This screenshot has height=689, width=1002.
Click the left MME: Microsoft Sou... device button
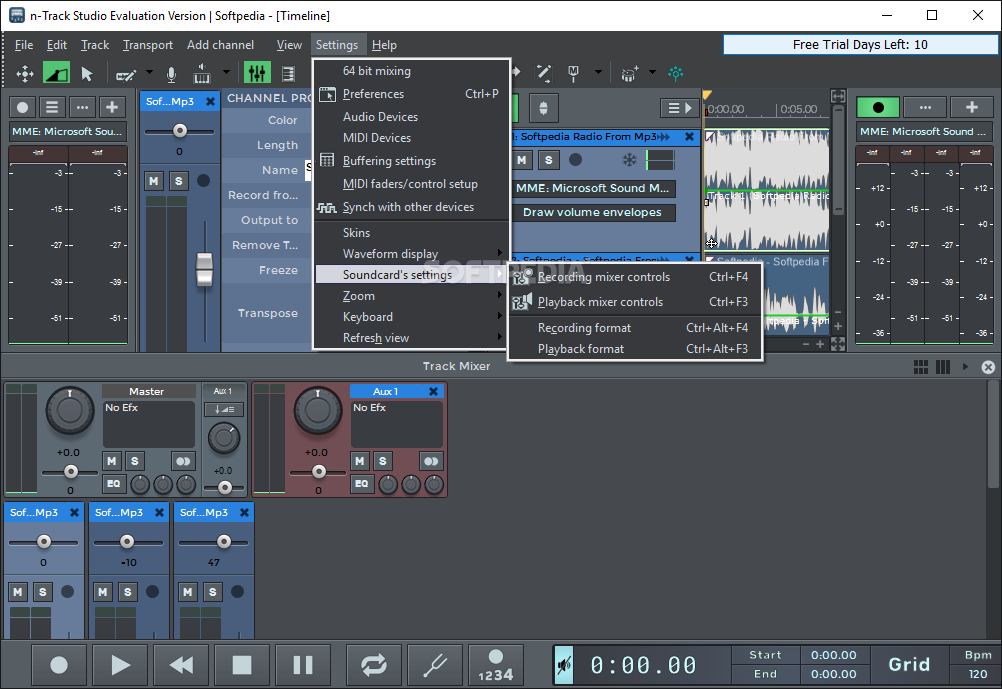(67, 132)
